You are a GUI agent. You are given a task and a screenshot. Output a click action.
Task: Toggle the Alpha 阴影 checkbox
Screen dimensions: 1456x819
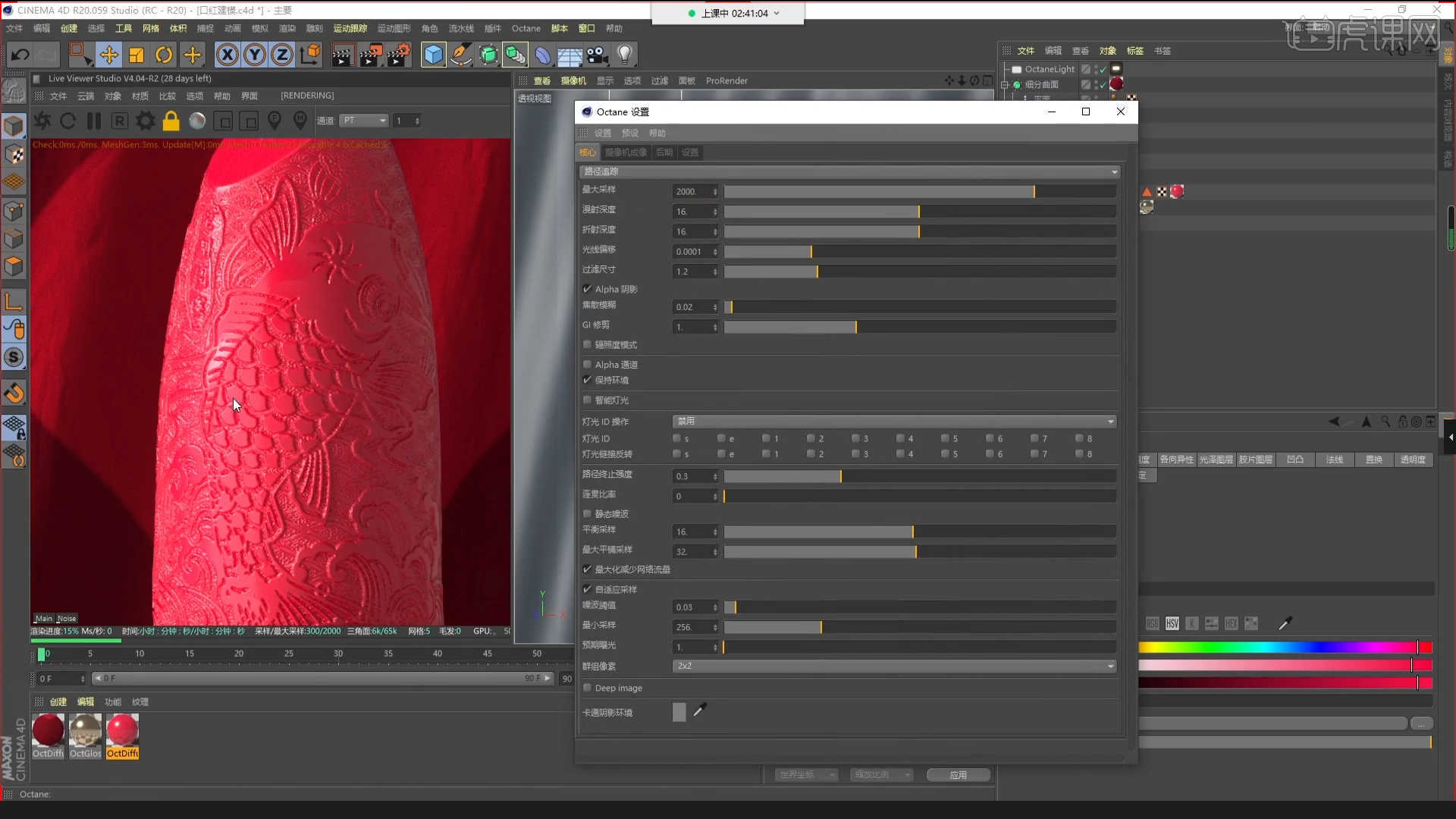587,289
